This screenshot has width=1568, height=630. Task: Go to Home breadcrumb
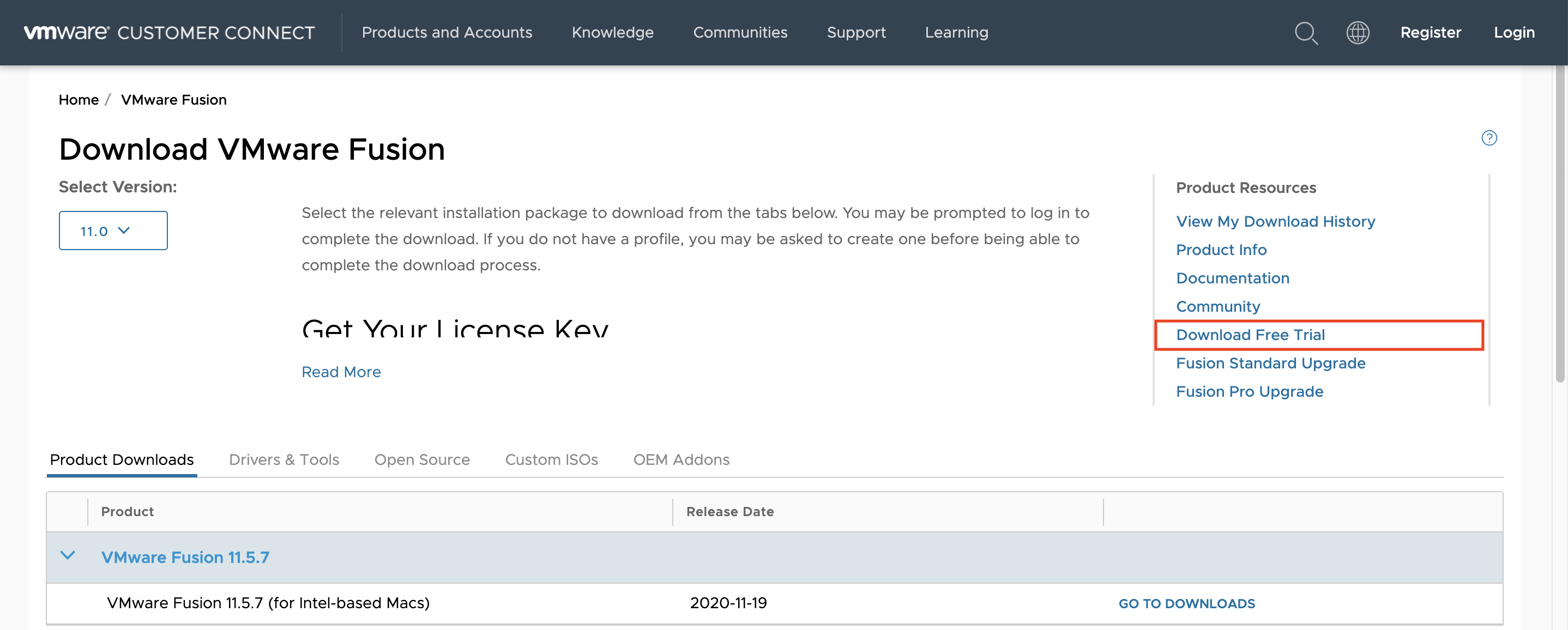coord(79,100)
